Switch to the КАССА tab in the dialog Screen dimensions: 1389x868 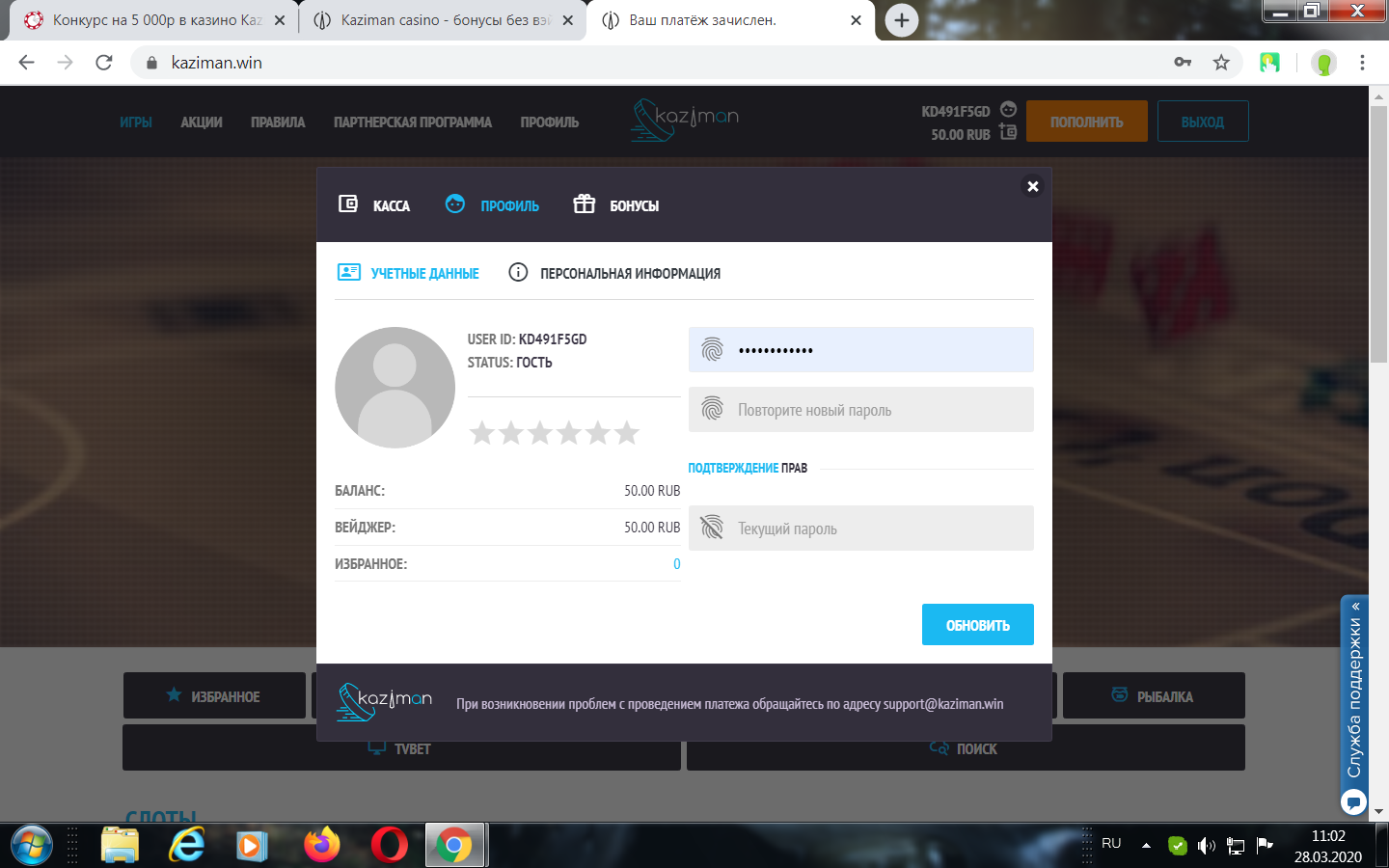[374, 205]
